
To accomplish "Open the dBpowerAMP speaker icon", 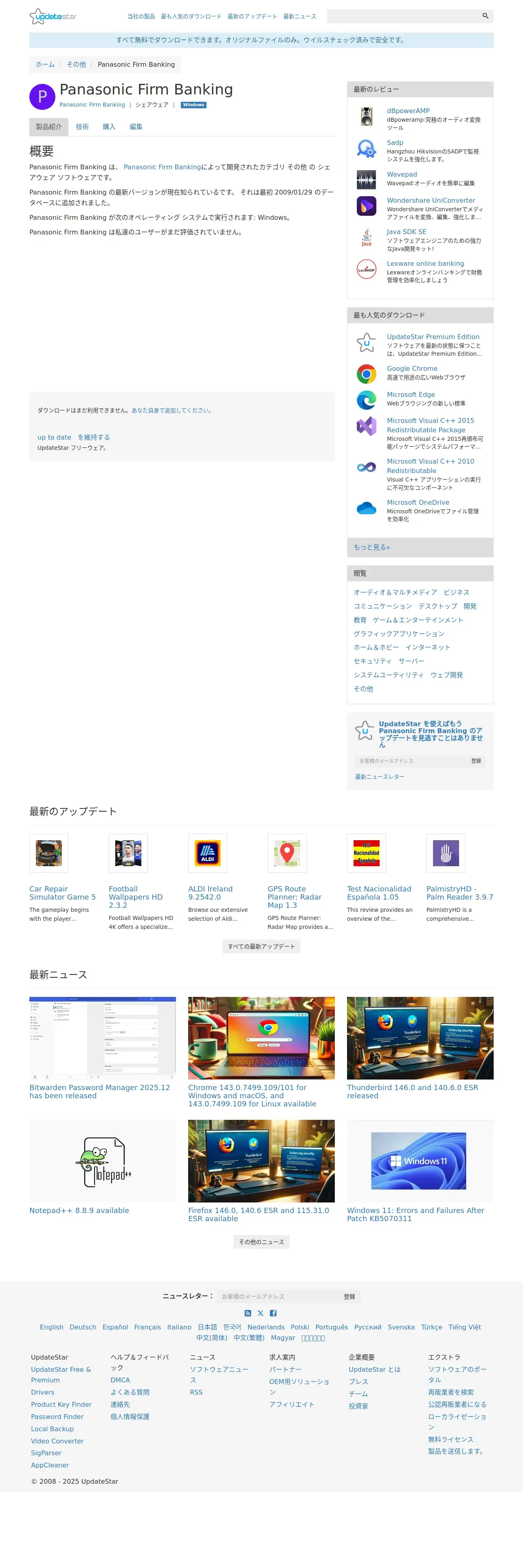I will pos(367,116).
